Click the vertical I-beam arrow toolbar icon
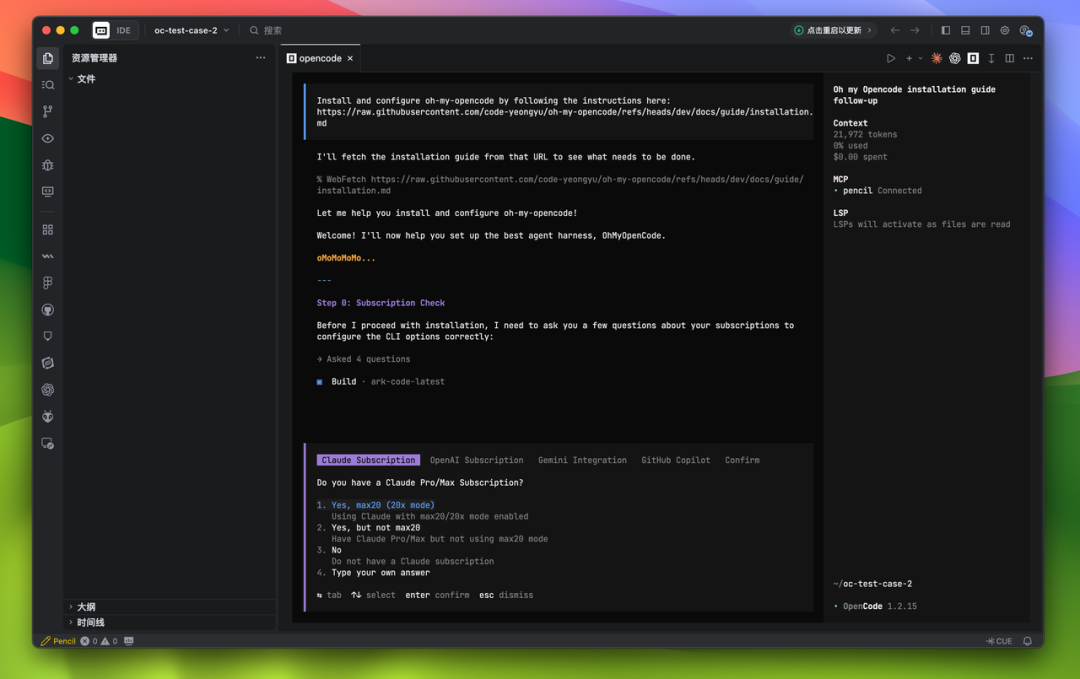Image resolution: width=1080 pixels, height=679 pixels. click(991, 59)
